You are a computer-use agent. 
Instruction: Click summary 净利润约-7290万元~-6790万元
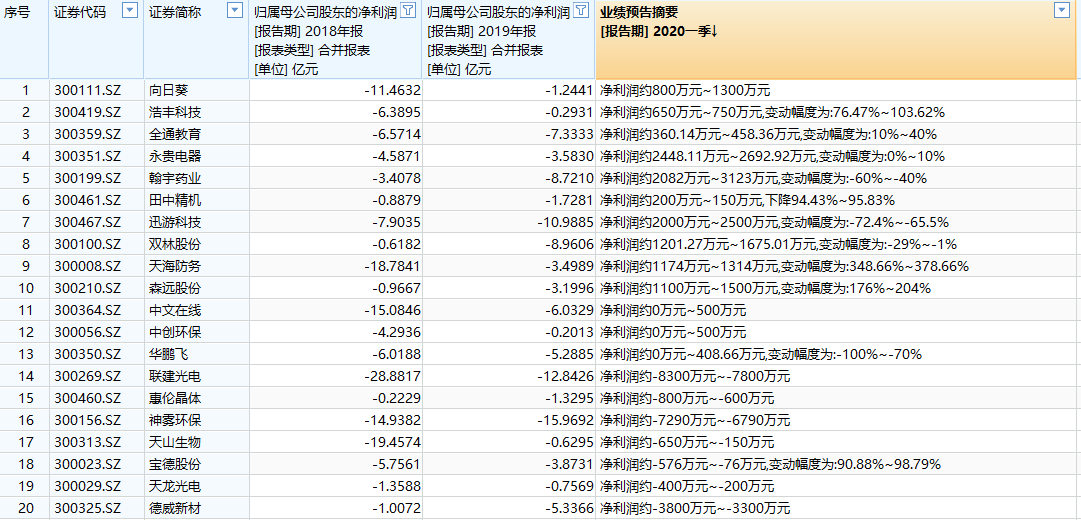695,421
